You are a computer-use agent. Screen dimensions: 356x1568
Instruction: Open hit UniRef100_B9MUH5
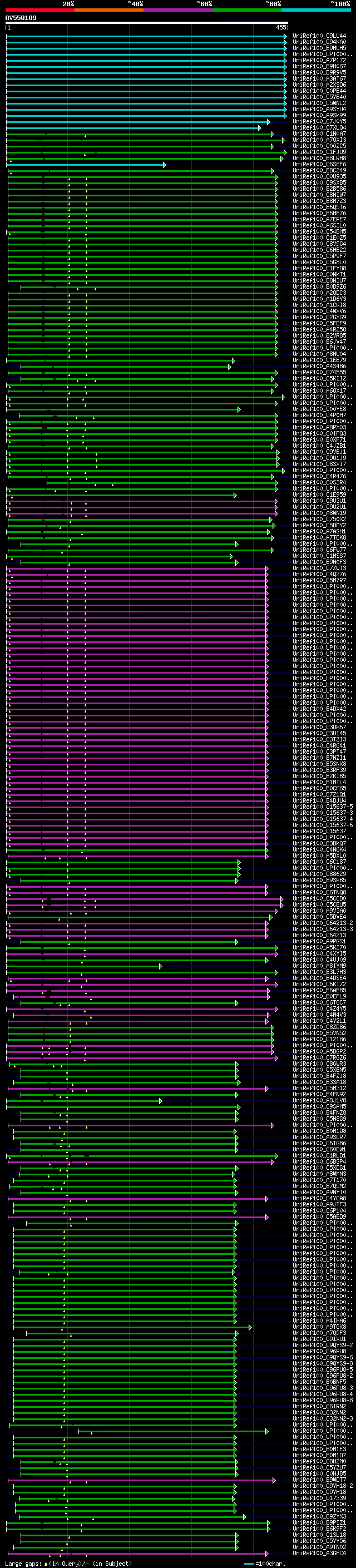click(319, 48)
